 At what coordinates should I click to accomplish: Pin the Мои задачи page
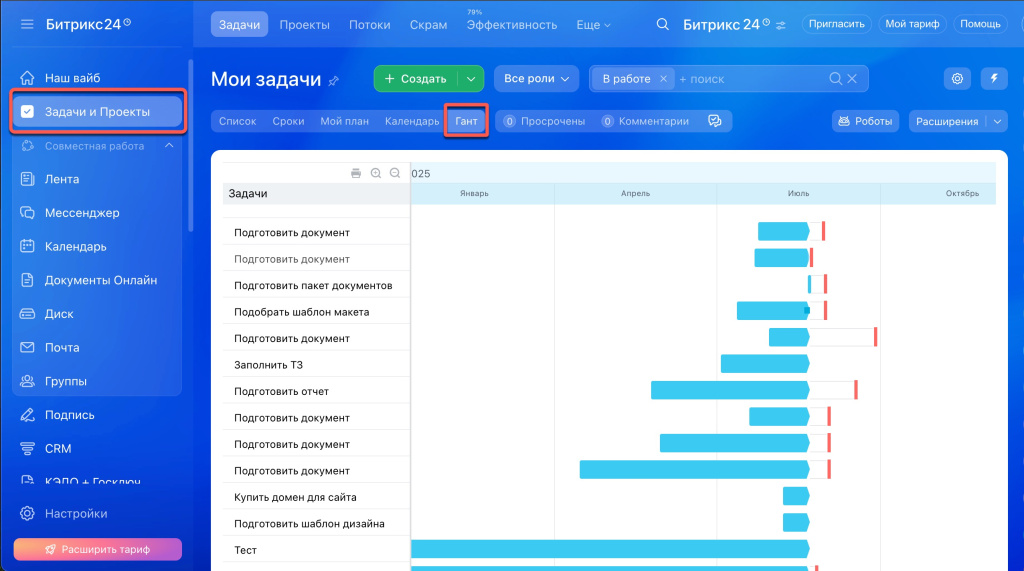coord(334,80)
